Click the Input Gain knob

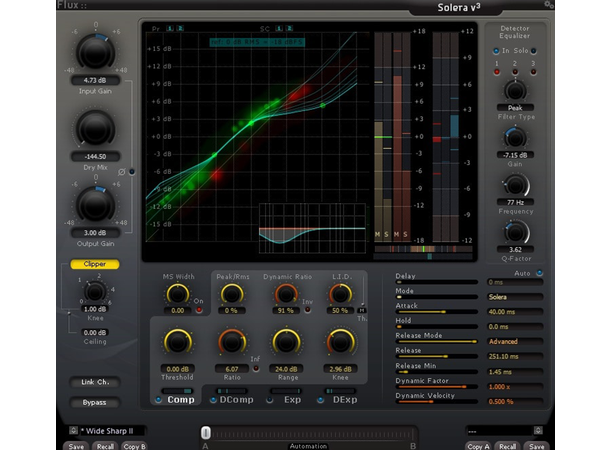click(95, 53)
